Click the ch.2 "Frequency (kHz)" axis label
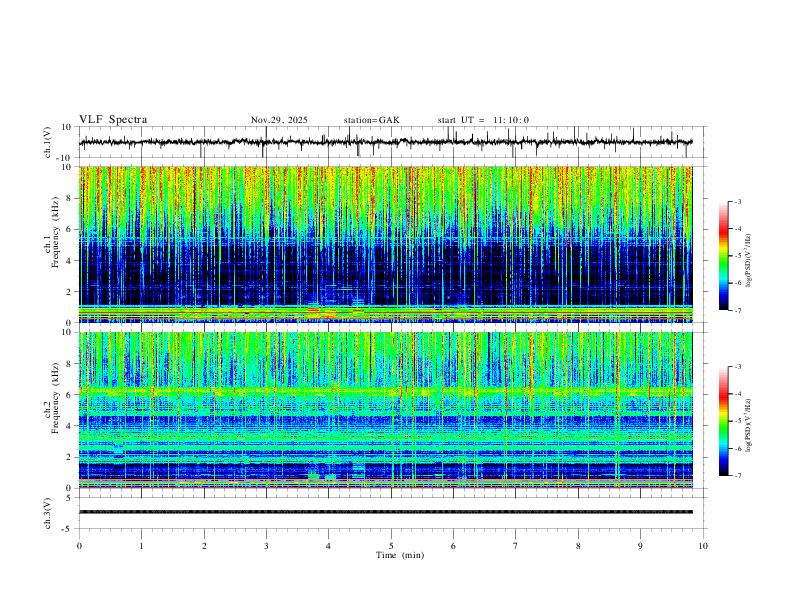Screen dimensions: 792x612 [x=55, y=398]
